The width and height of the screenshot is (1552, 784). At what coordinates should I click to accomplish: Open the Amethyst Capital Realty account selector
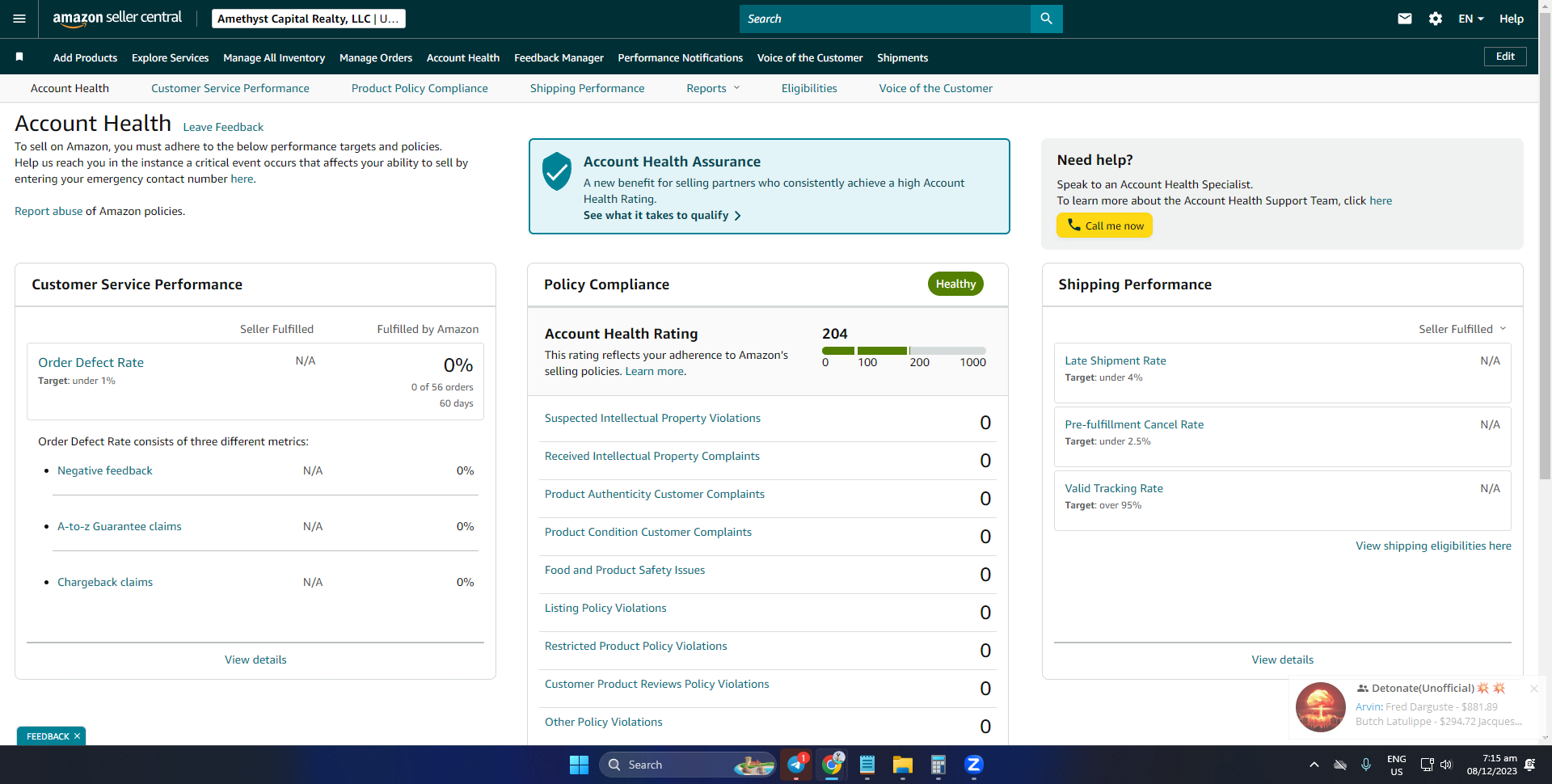[x=309, y=19]
